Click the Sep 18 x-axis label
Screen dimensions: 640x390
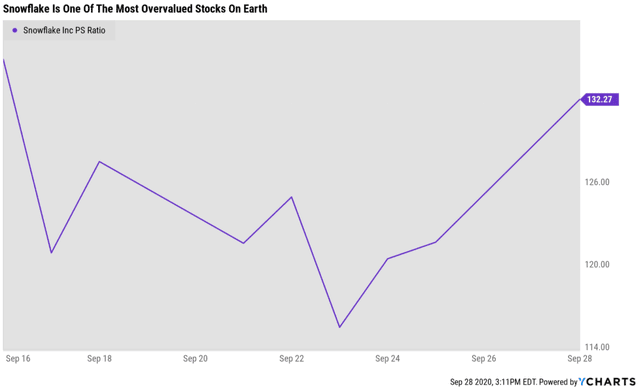tap(99, 359)
